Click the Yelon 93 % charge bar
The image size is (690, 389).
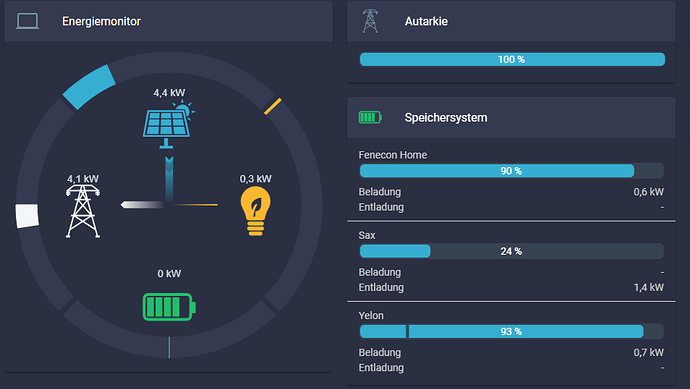tap(511, 331)
